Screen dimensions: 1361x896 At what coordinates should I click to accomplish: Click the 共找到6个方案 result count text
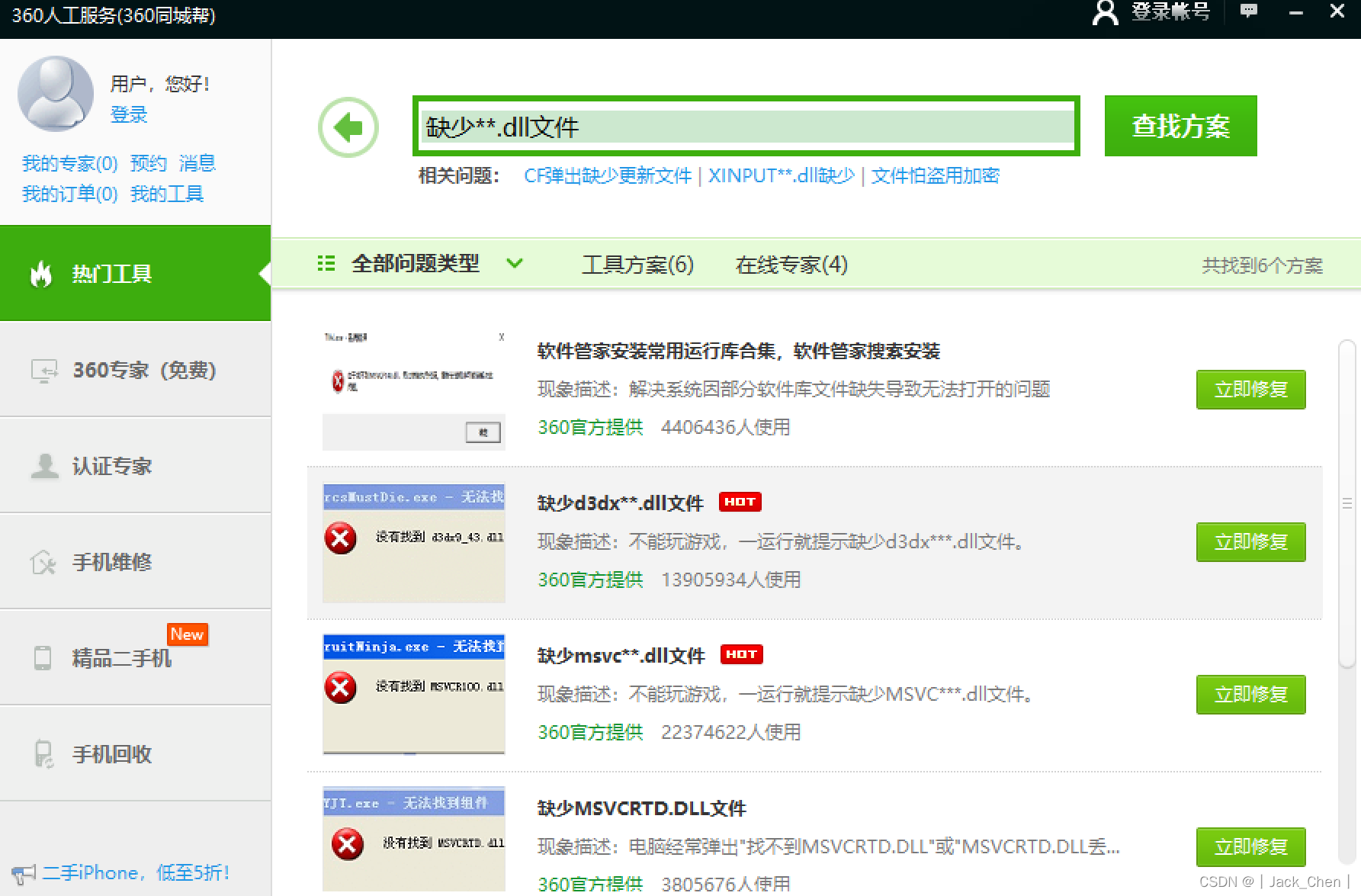click(x=1262, y=265)
